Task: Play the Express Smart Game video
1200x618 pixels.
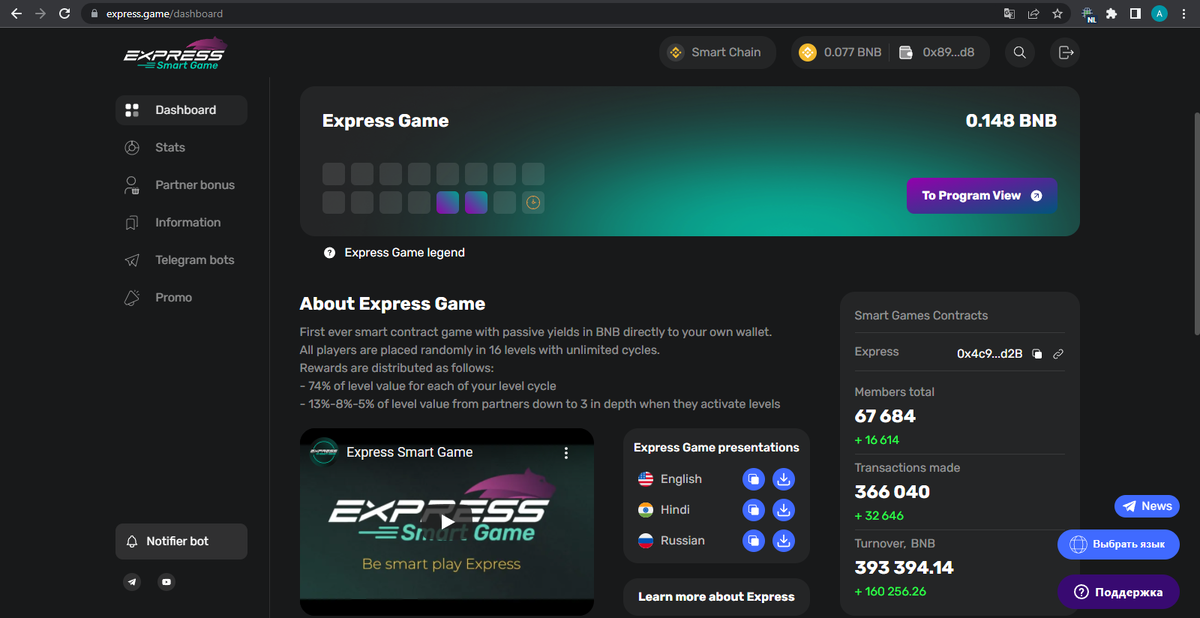Action: pyautogui.click(x=447, y=520)
